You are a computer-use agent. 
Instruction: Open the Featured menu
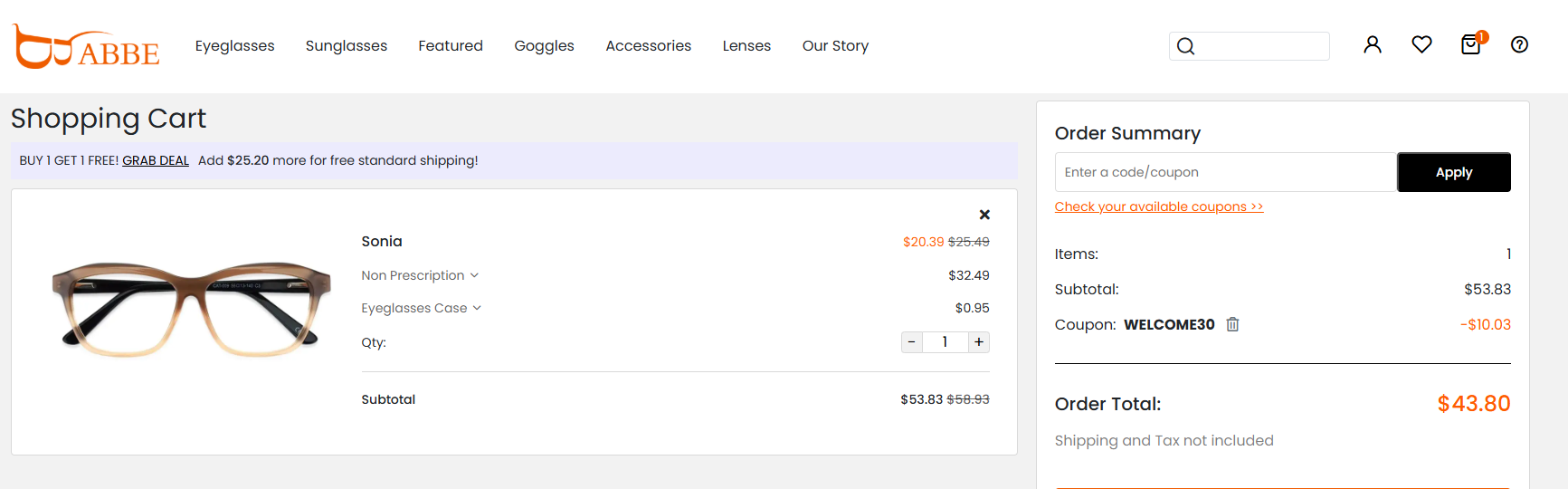451,46
